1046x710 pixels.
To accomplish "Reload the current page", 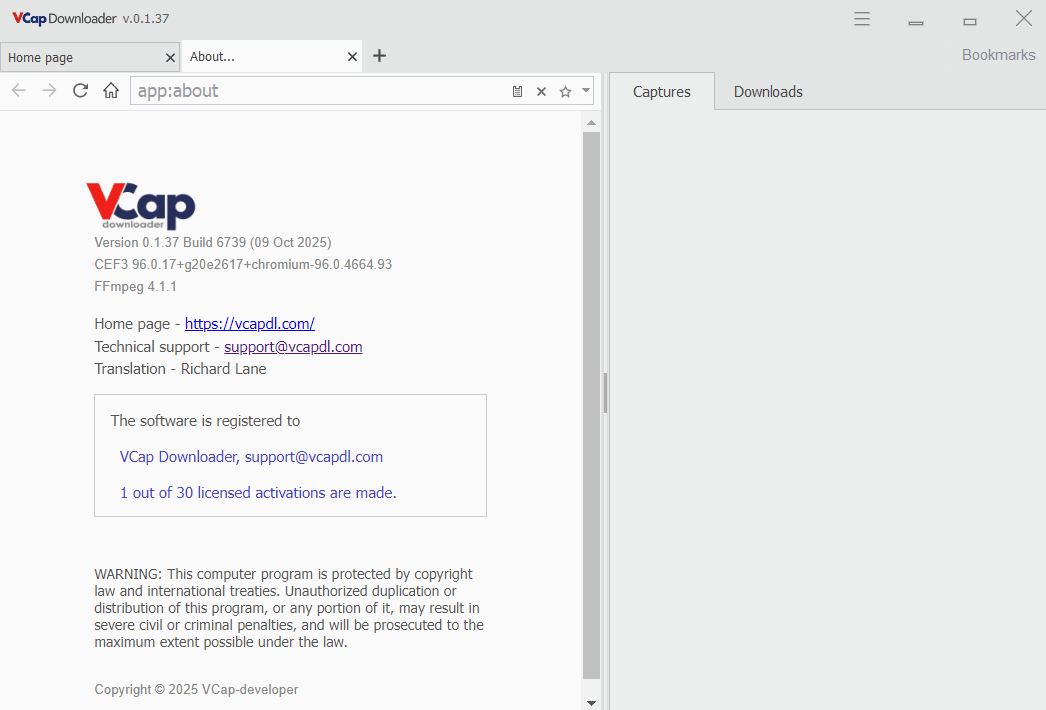I will [80, 91].
